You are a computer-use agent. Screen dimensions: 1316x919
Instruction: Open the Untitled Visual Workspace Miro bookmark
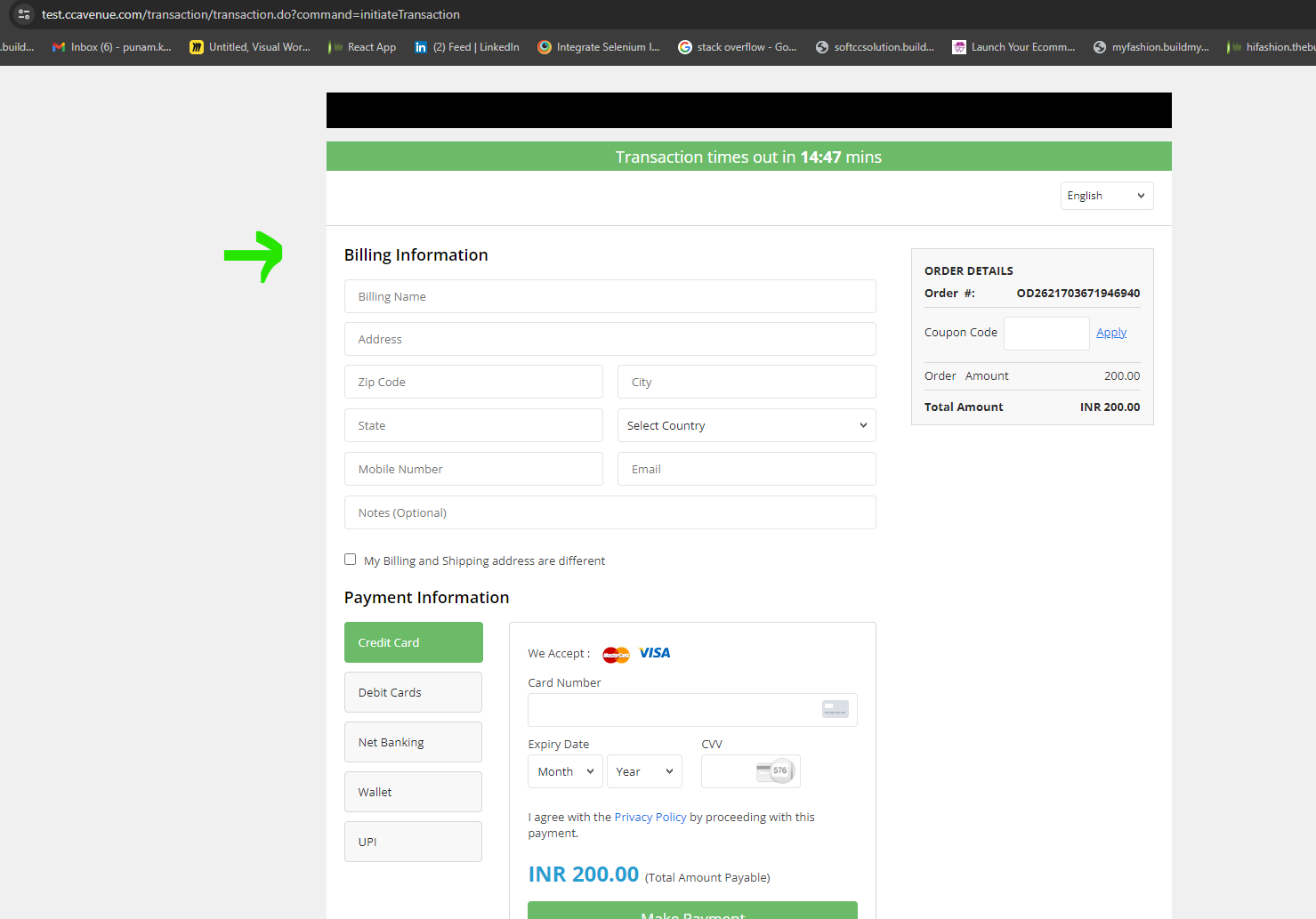pyautogui.click(x=250, y=47)
